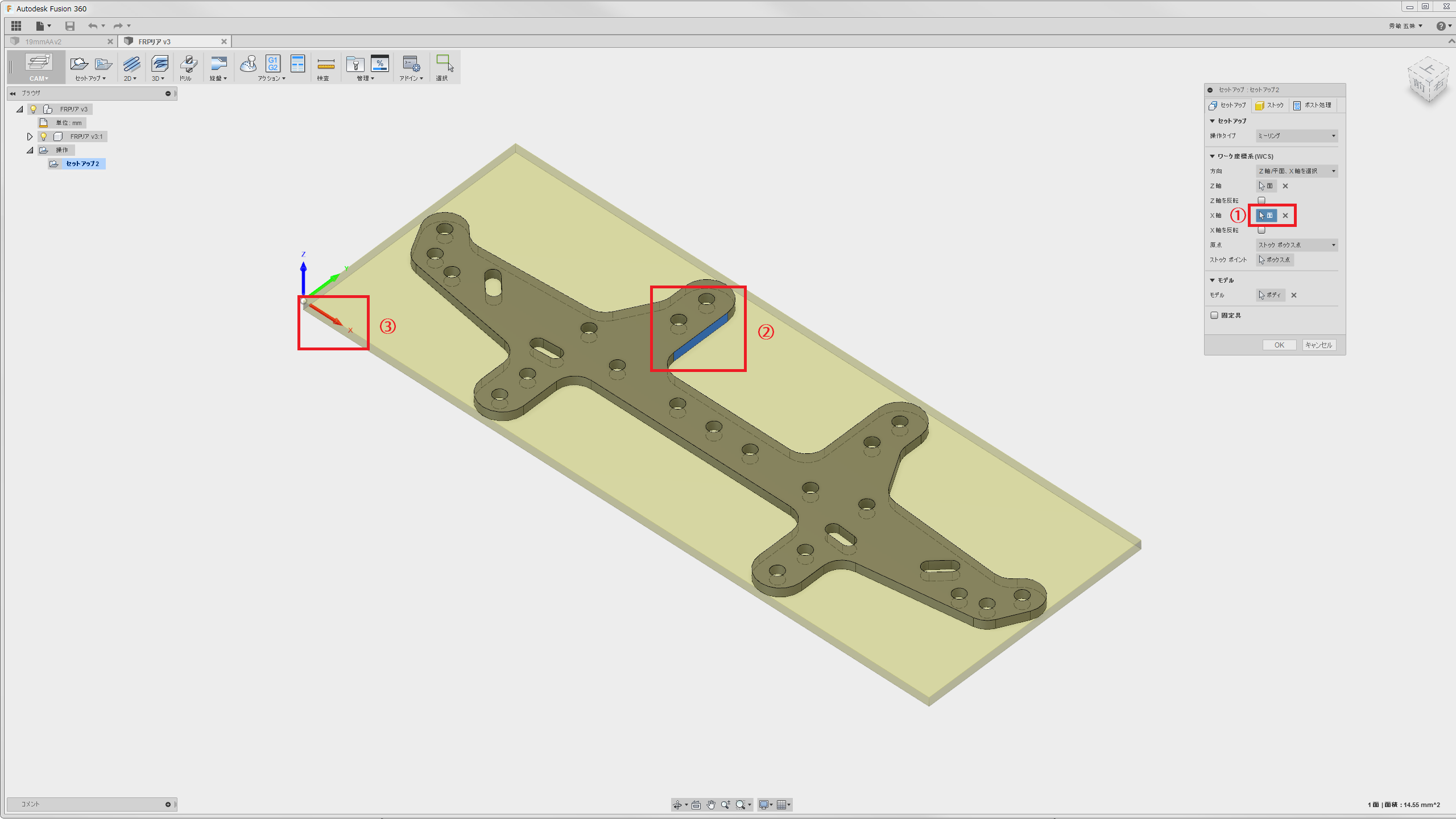
Task: Open the tool library icon under 管理
Action: coord(355,64)
